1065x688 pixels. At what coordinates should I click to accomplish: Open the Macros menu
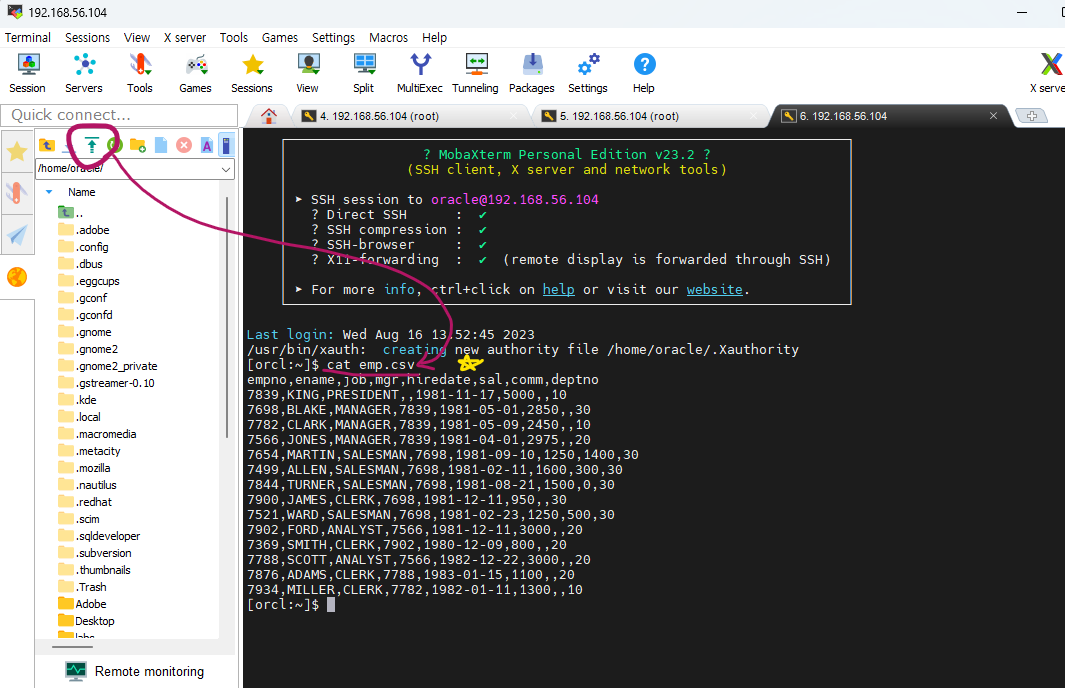coord(389,37)
